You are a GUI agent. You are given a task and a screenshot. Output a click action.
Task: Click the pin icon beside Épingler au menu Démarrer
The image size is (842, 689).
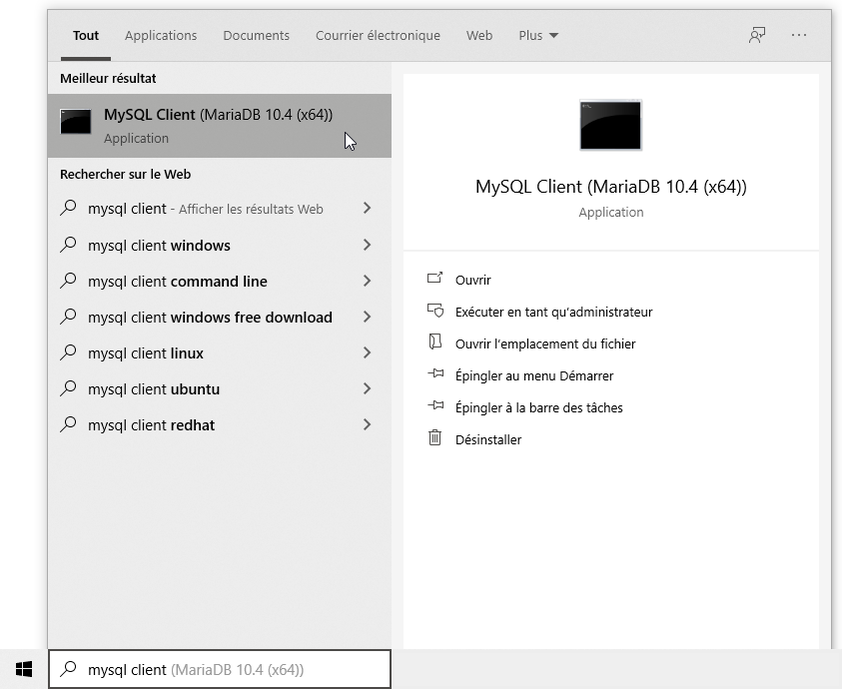point(435,374)
